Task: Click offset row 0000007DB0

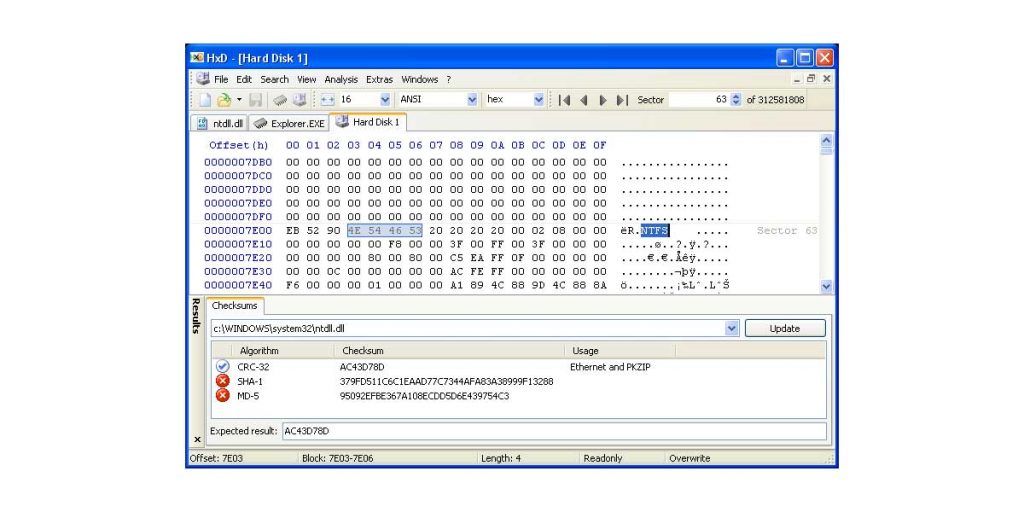Action: pyautogui.click(x=238, y=163)
